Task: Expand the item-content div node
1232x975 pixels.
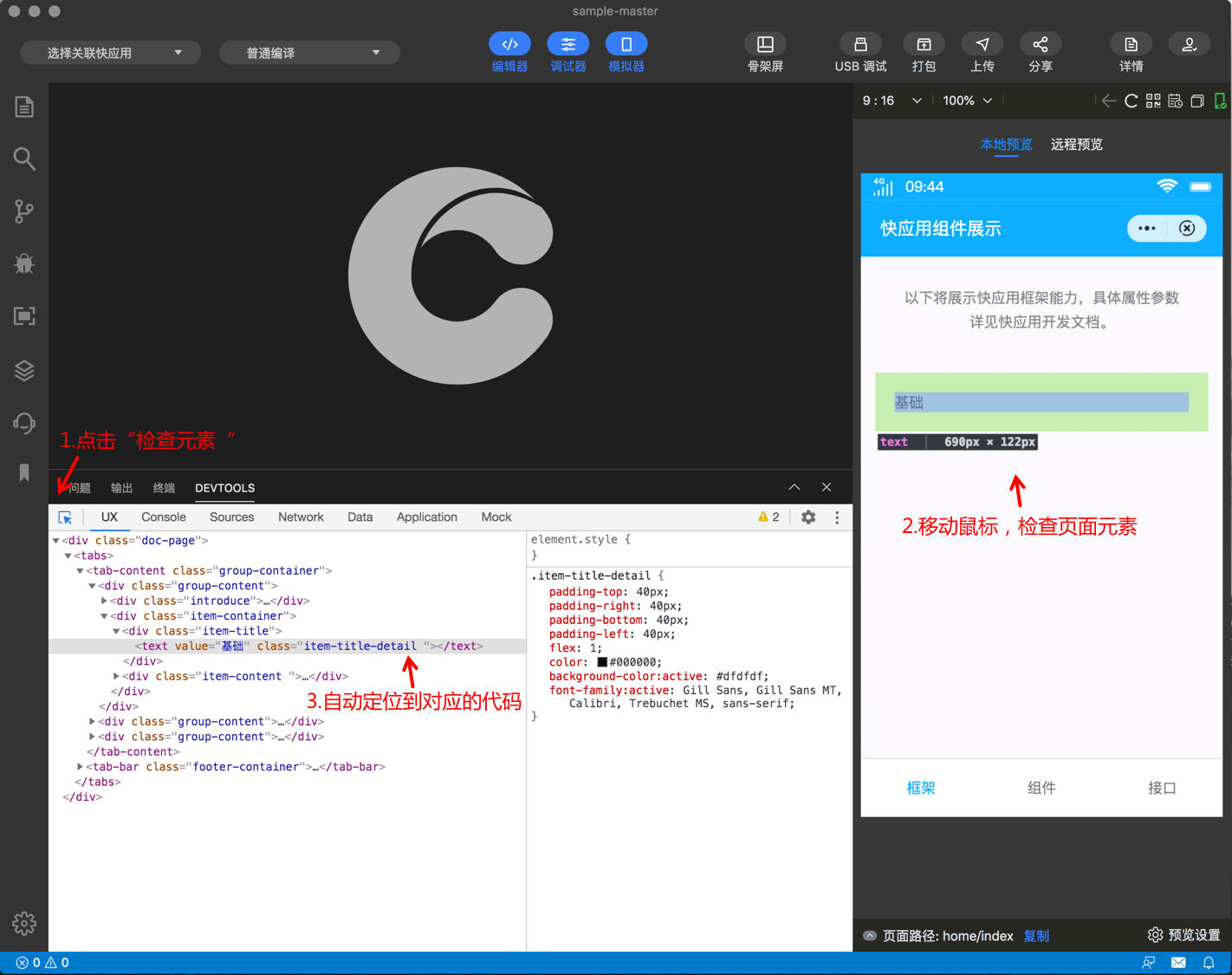Action: pos(116,676)
